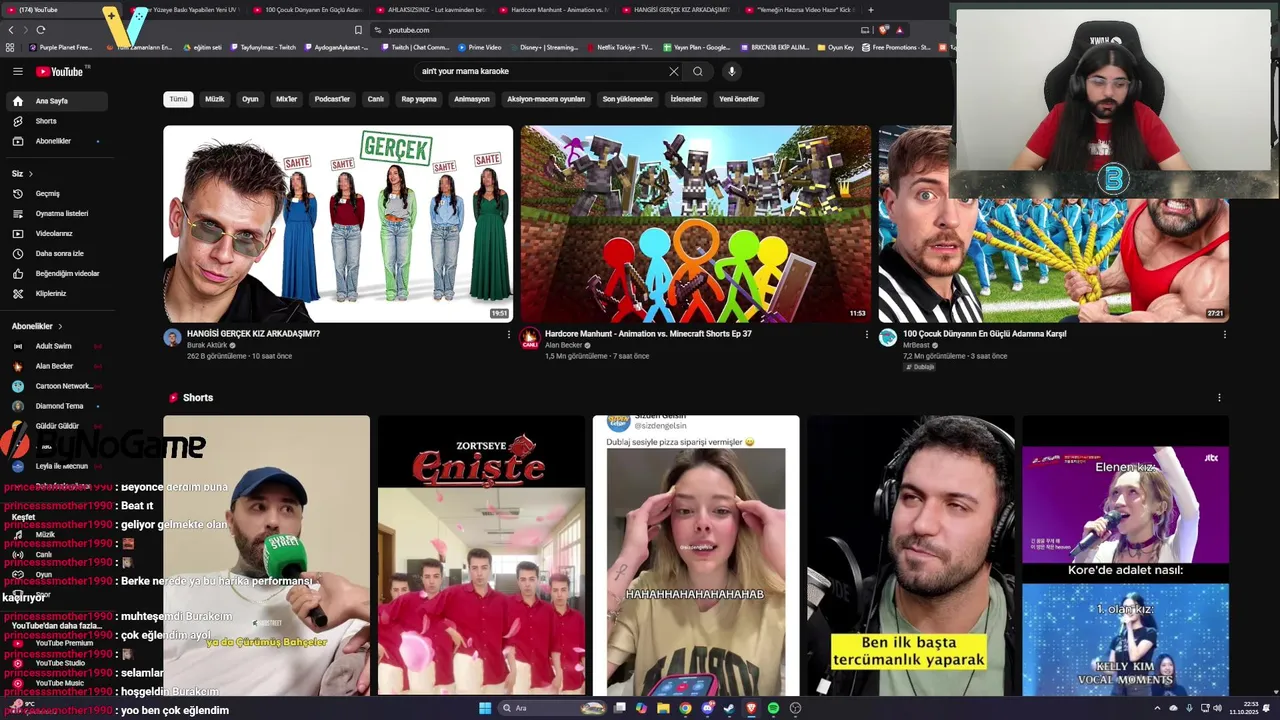Screen dimensions: 1280x720
Task: Click the search field with karaoke query
Action: click(x=540, y=71)
